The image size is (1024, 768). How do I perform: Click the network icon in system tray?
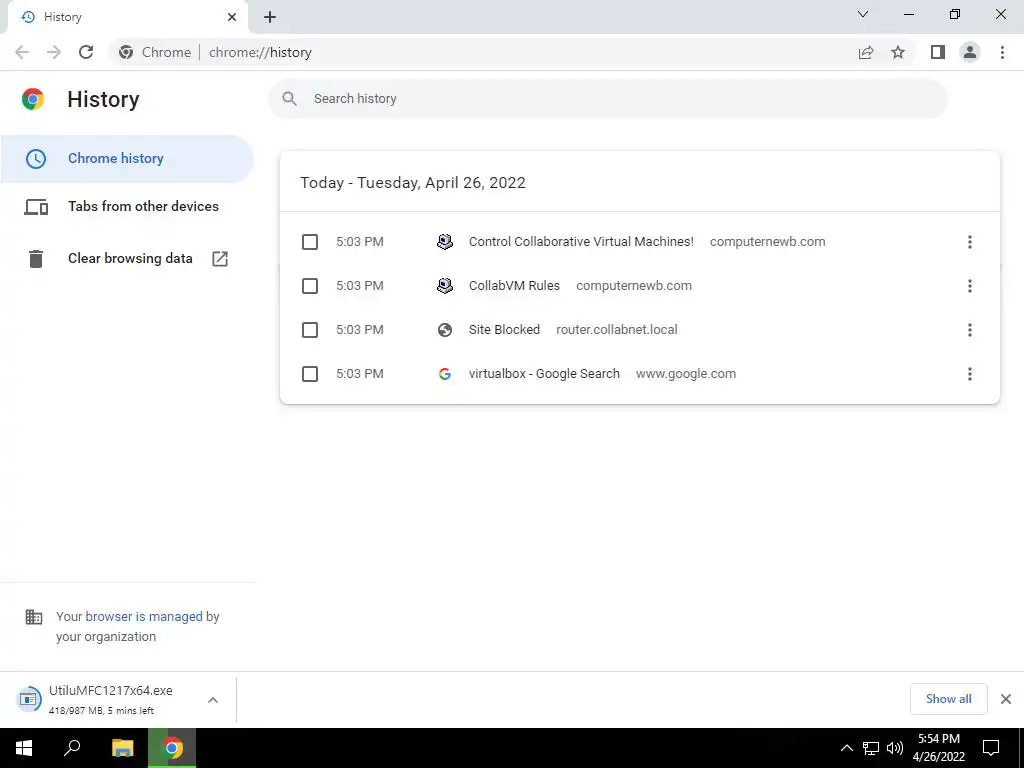point(871,748)
